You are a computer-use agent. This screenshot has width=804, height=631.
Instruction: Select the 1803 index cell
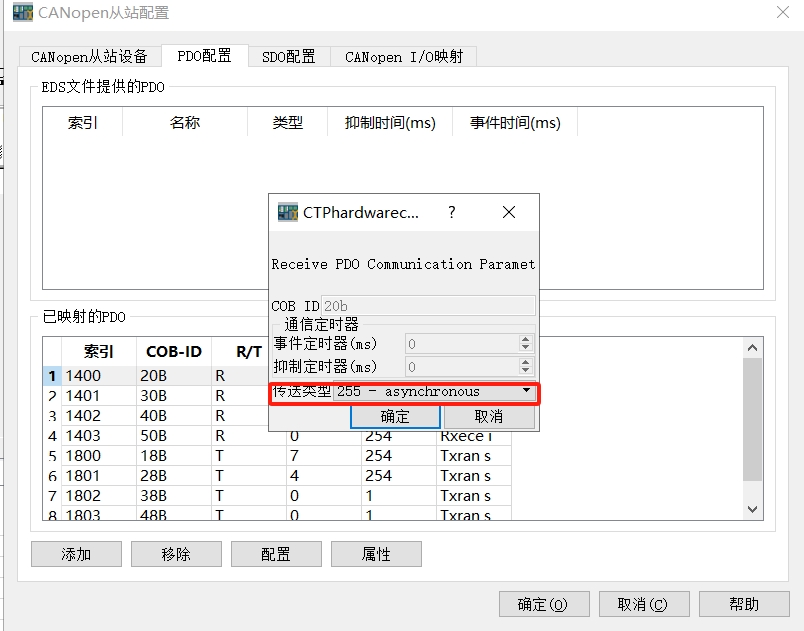99,514
